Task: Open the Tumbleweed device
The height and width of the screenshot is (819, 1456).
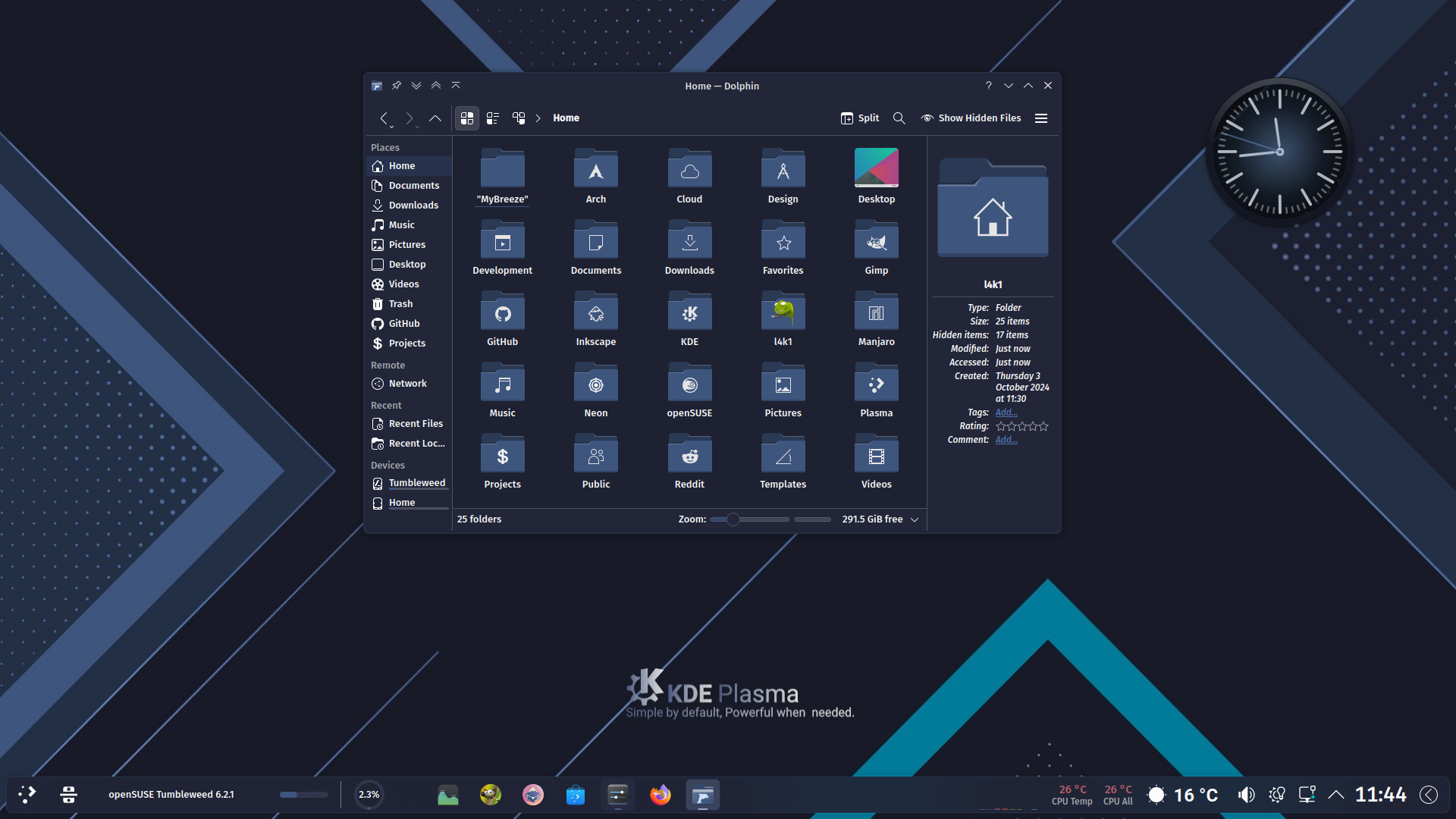Action: point(409,484)
